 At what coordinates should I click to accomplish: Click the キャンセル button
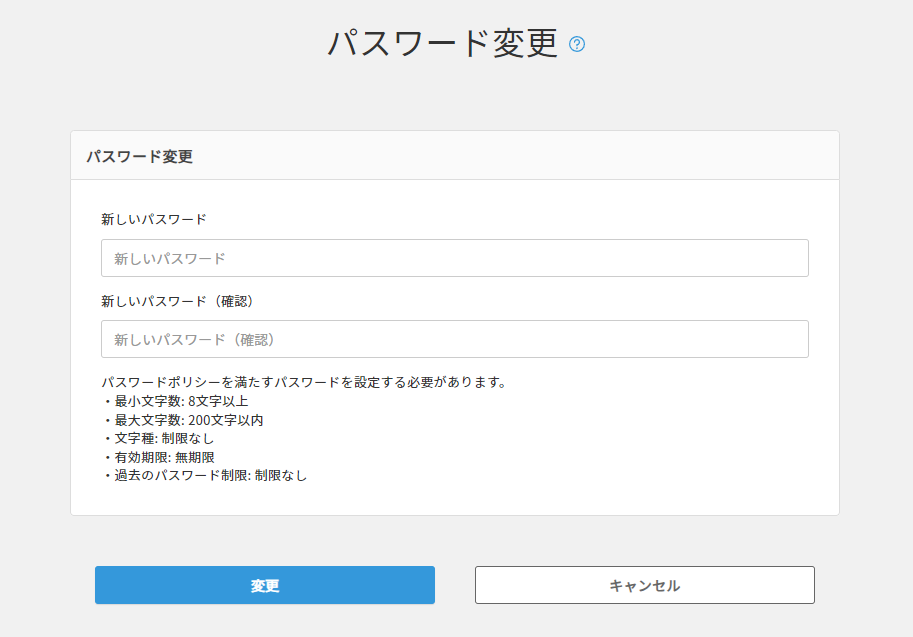click(645, 585)
